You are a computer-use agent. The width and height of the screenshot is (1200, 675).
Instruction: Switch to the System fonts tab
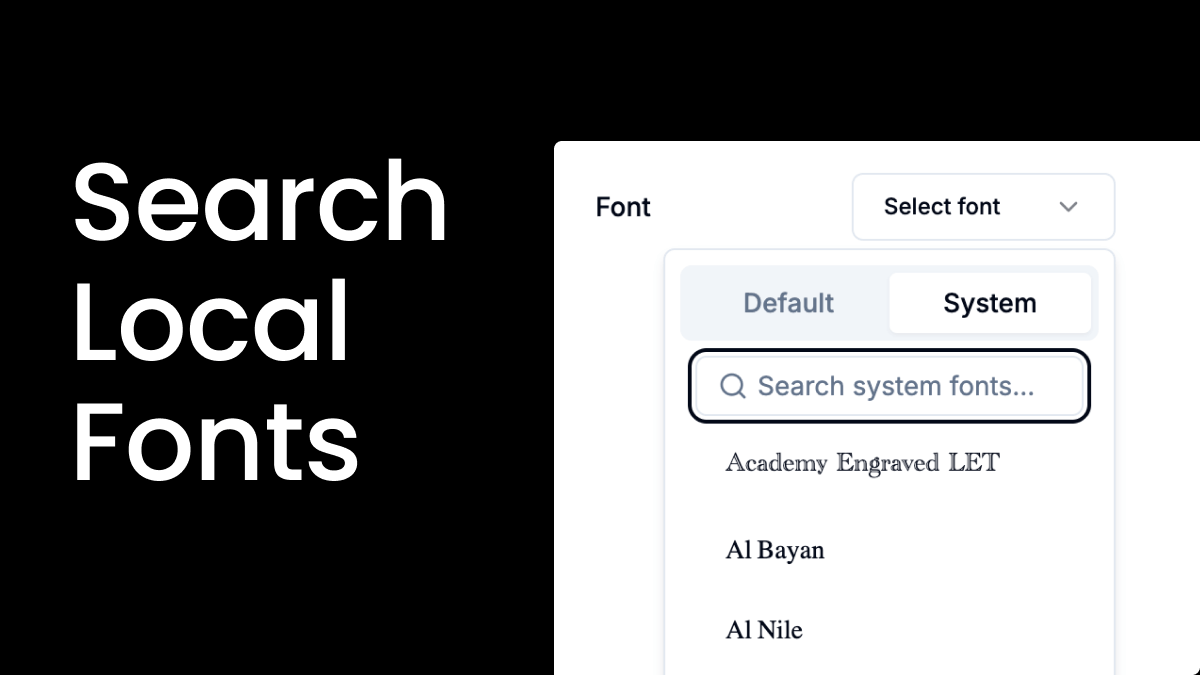[989, 303]
